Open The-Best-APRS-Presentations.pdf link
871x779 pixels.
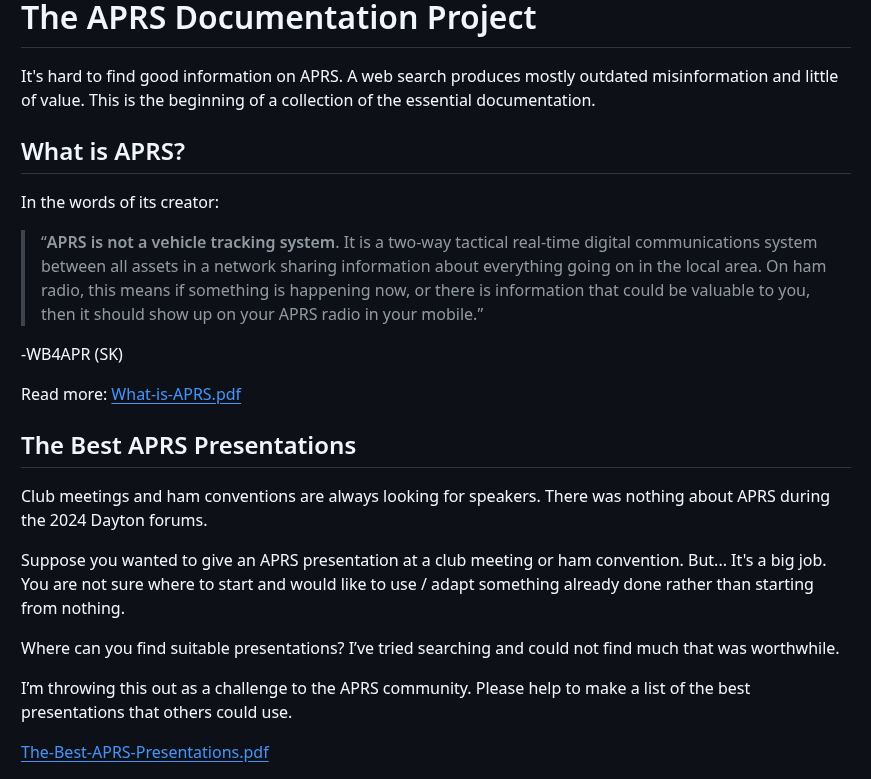[x=145, y=752]
